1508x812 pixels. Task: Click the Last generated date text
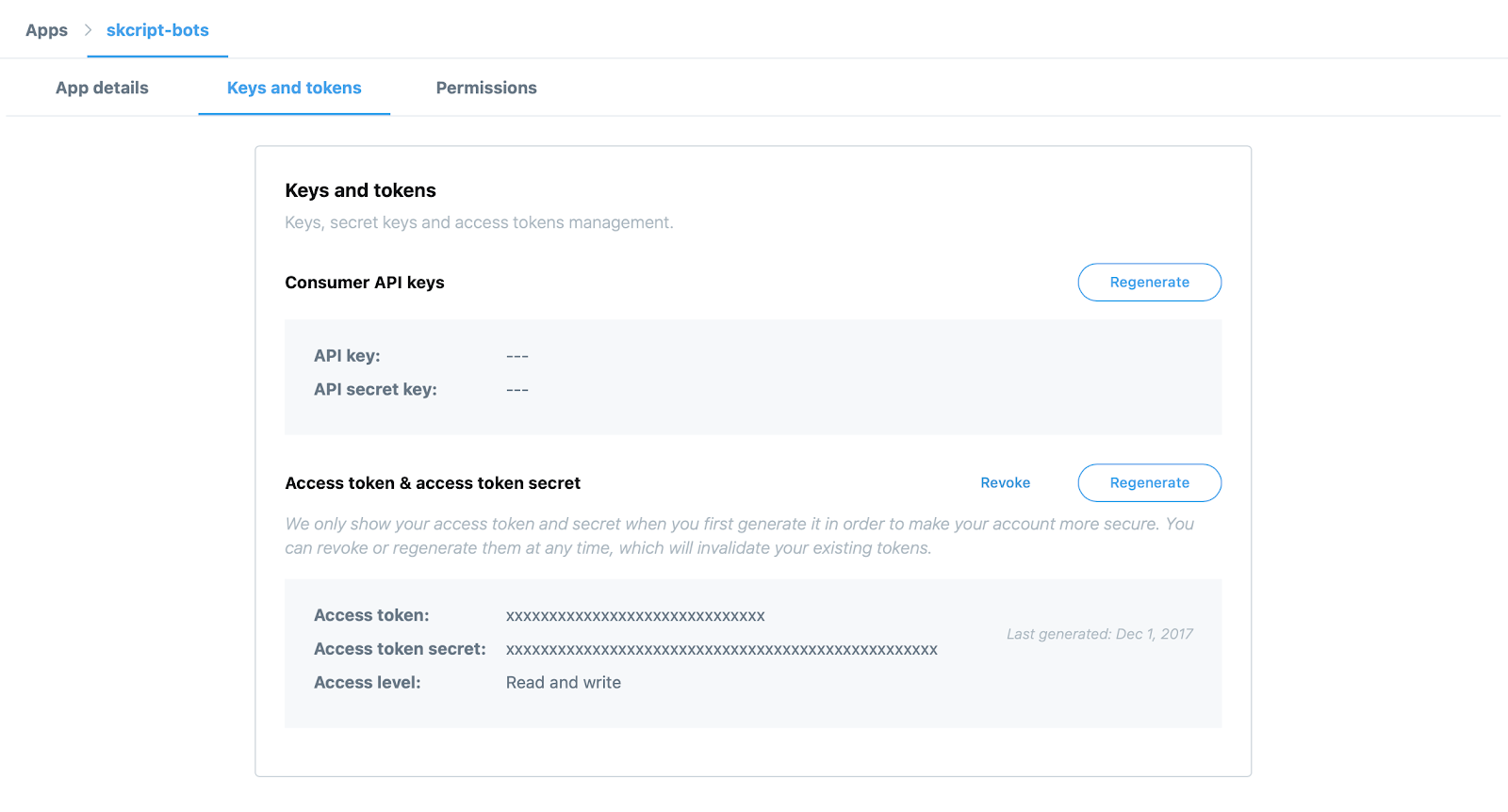coord(1098,633)
